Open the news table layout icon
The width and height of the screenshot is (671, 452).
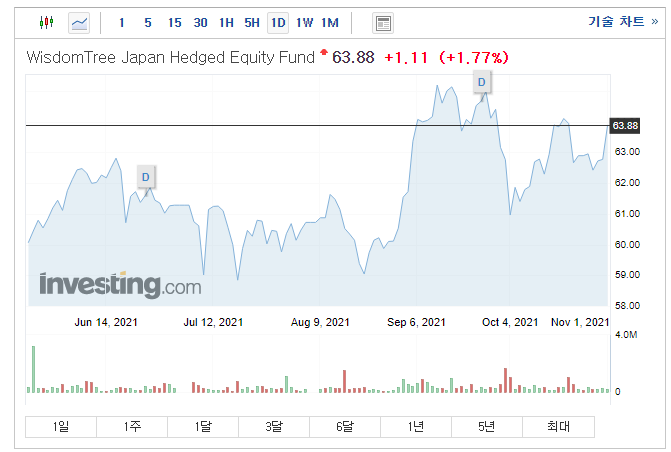(x=383, y=23)
